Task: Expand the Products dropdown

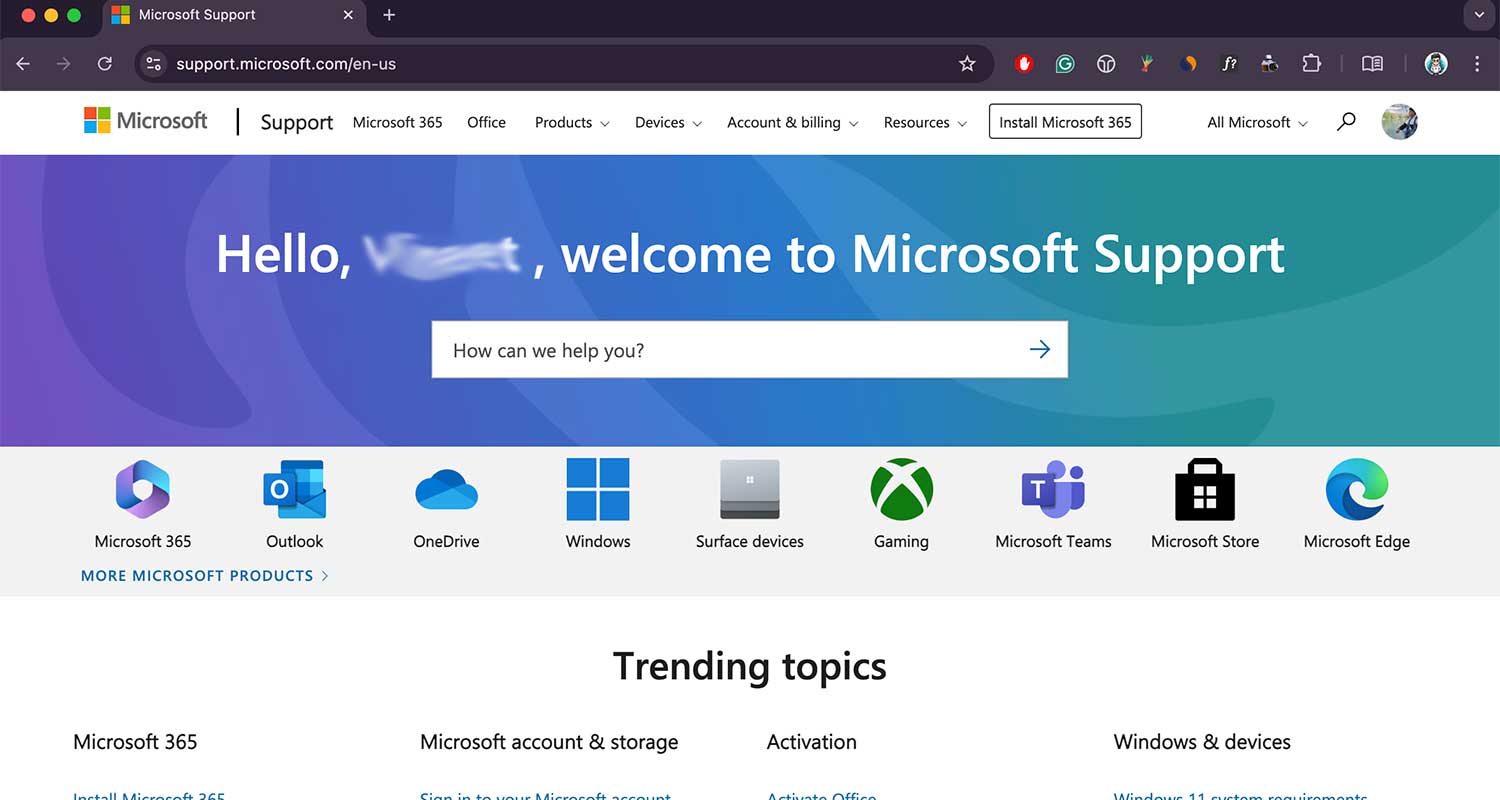Action: (x=570, y=122)
